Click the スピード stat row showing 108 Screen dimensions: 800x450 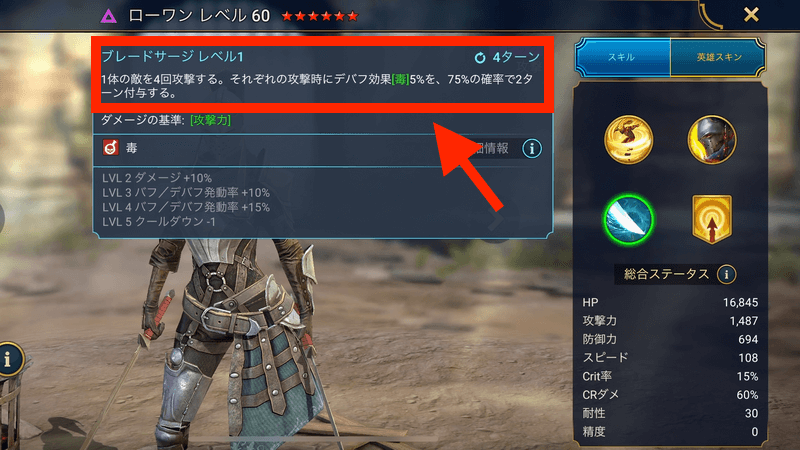670,358
